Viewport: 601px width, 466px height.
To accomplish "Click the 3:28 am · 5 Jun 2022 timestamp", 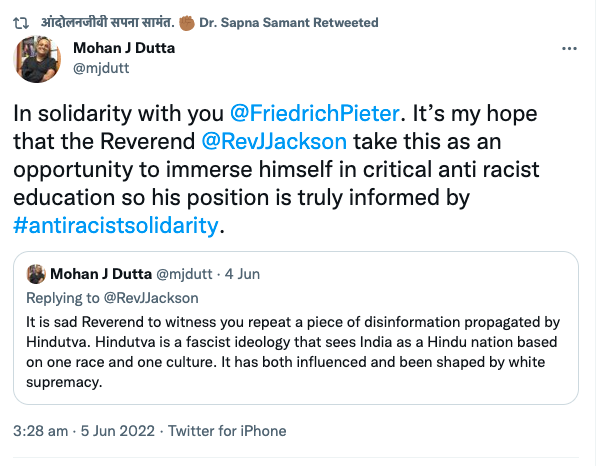I will [82, 431].
